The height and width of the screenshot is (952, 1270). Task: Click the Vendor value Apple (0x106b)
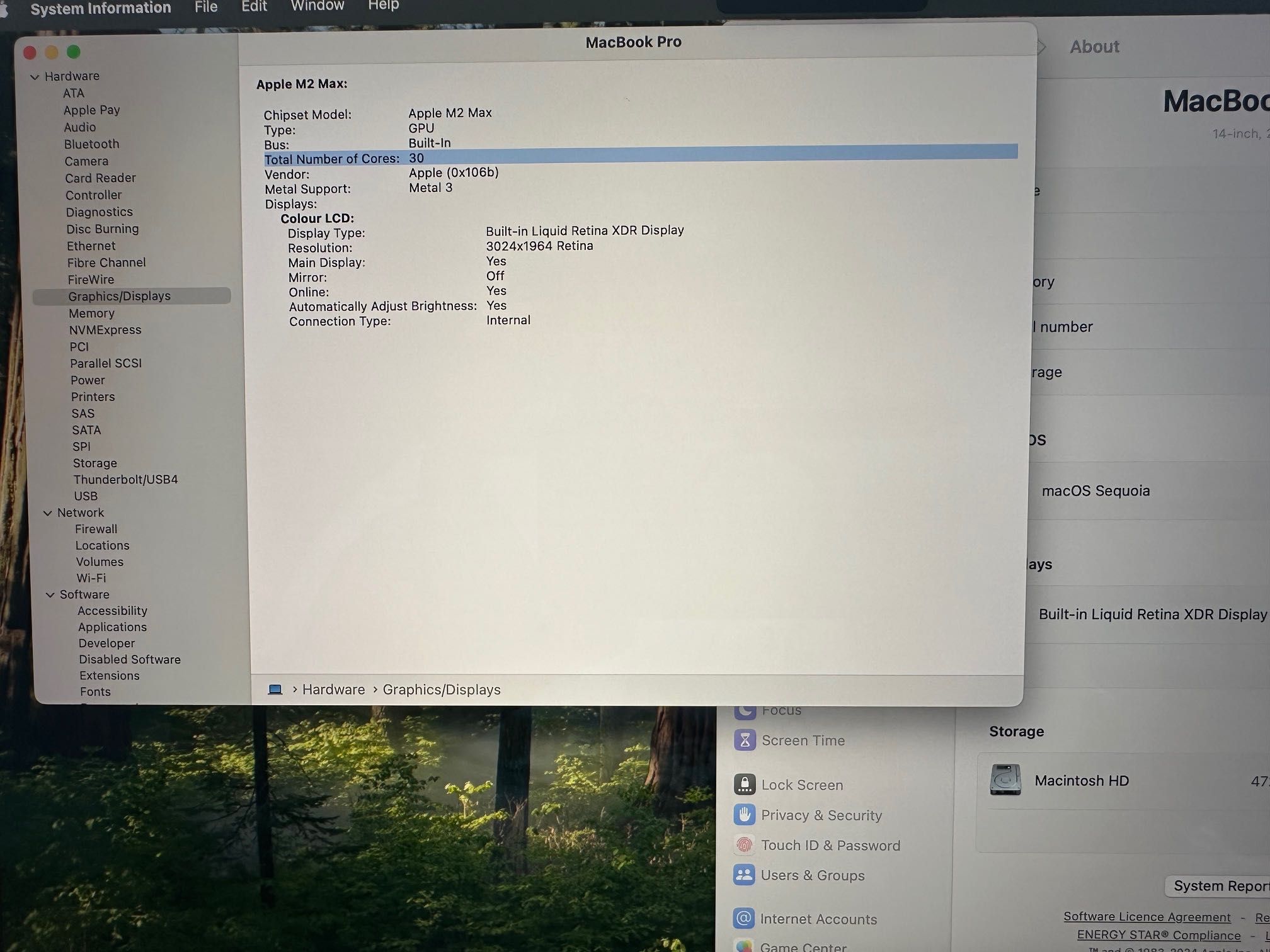point(454,173)
